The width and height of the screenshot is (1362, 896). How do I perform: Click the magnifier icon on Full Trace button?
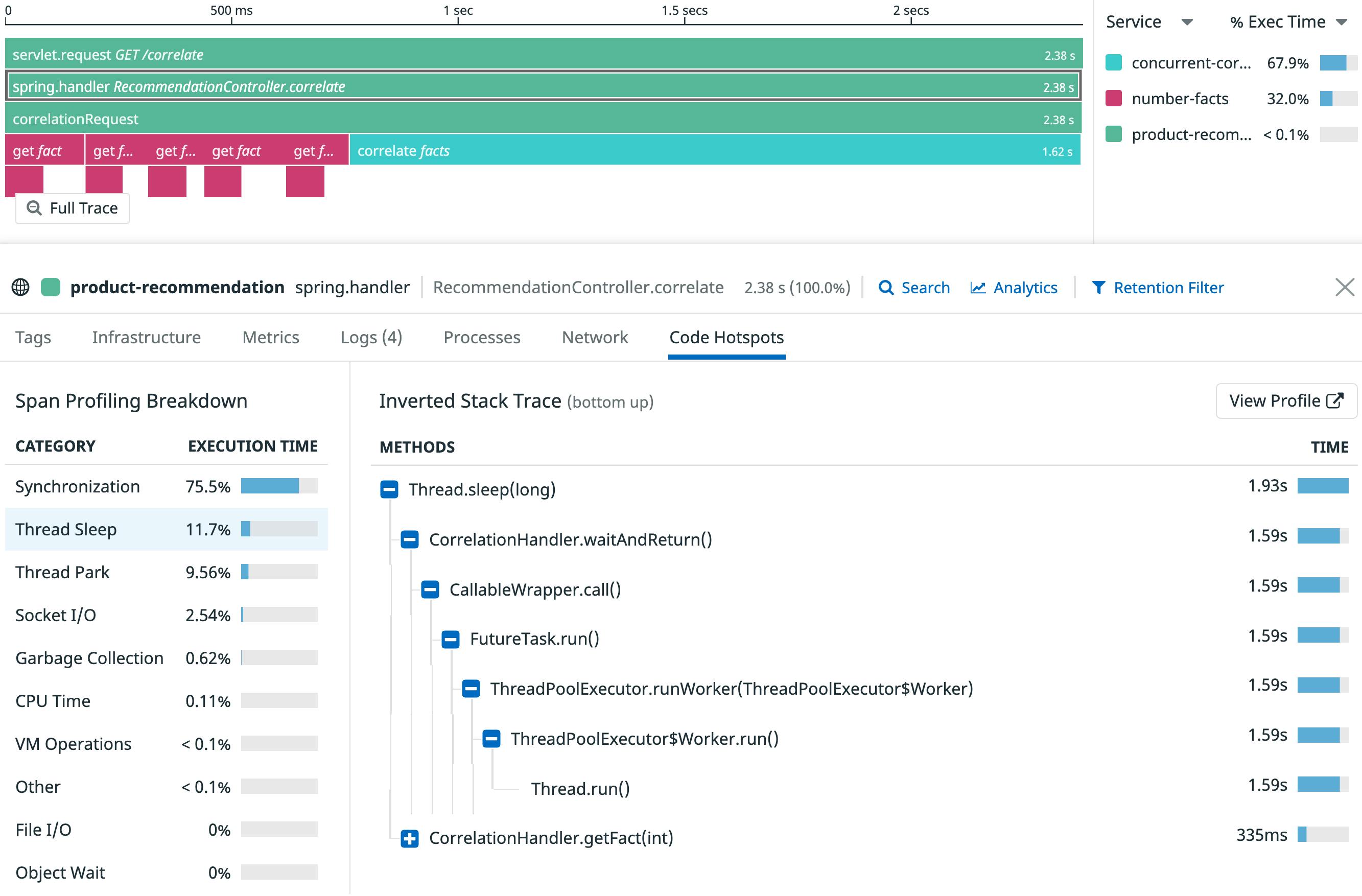pyautogui.click(x=34, y=208)
